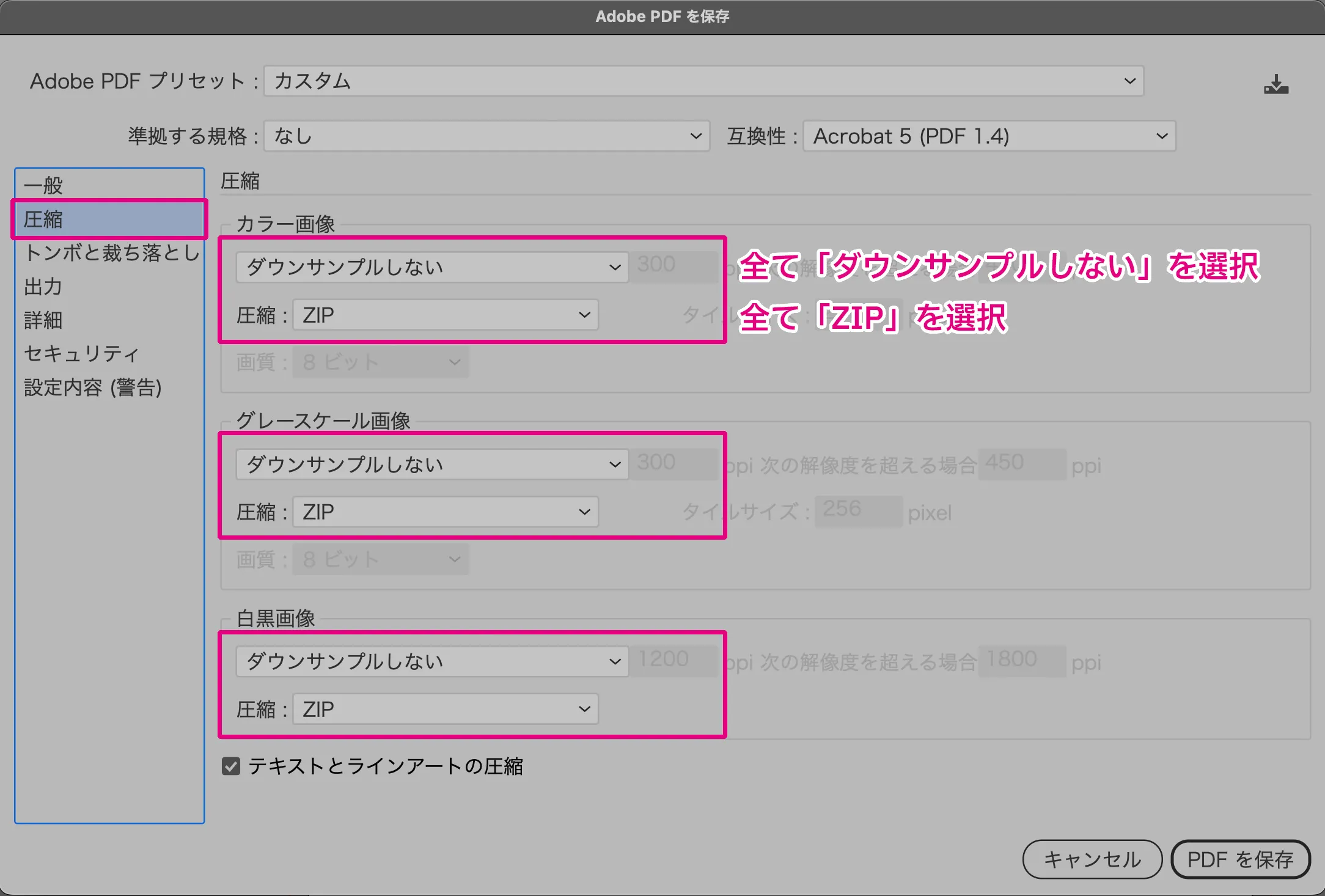Open the Adobe PDF プリセット dropdown

(703, 81)
